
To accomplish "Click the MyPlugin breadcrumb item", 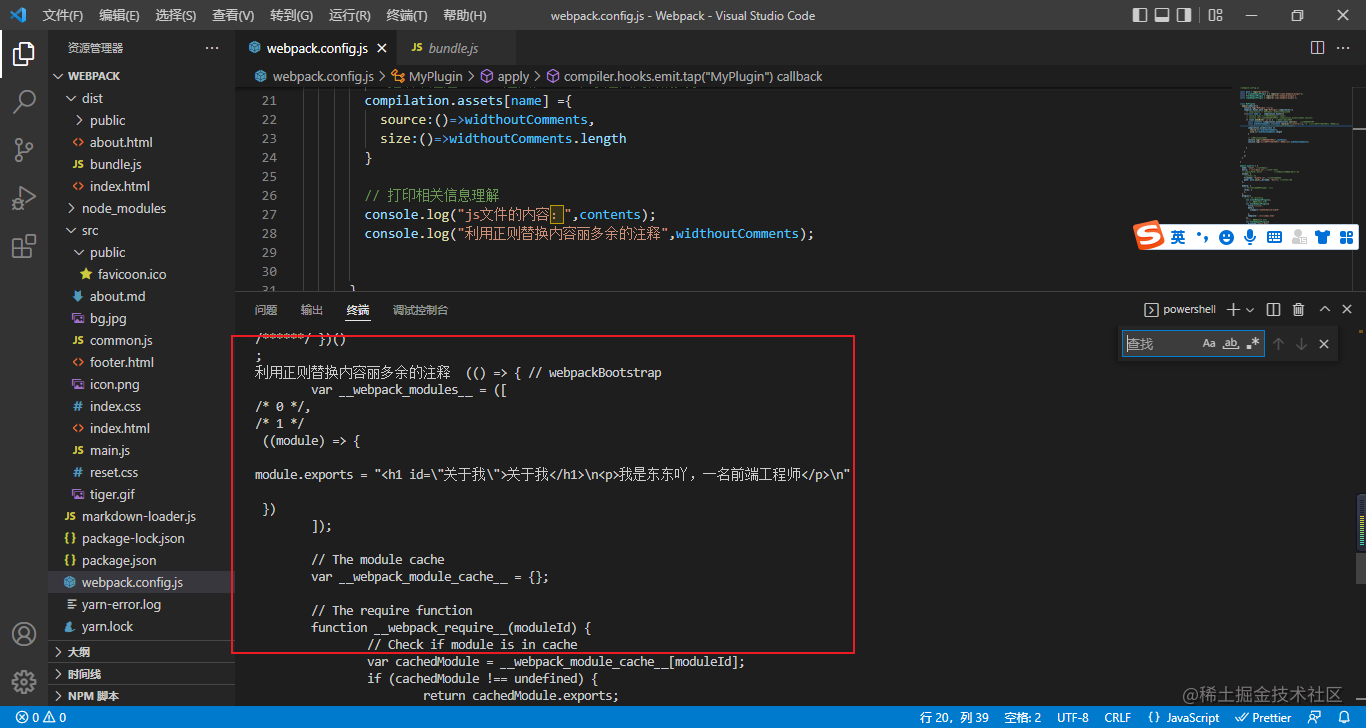I will click(428, 76).
